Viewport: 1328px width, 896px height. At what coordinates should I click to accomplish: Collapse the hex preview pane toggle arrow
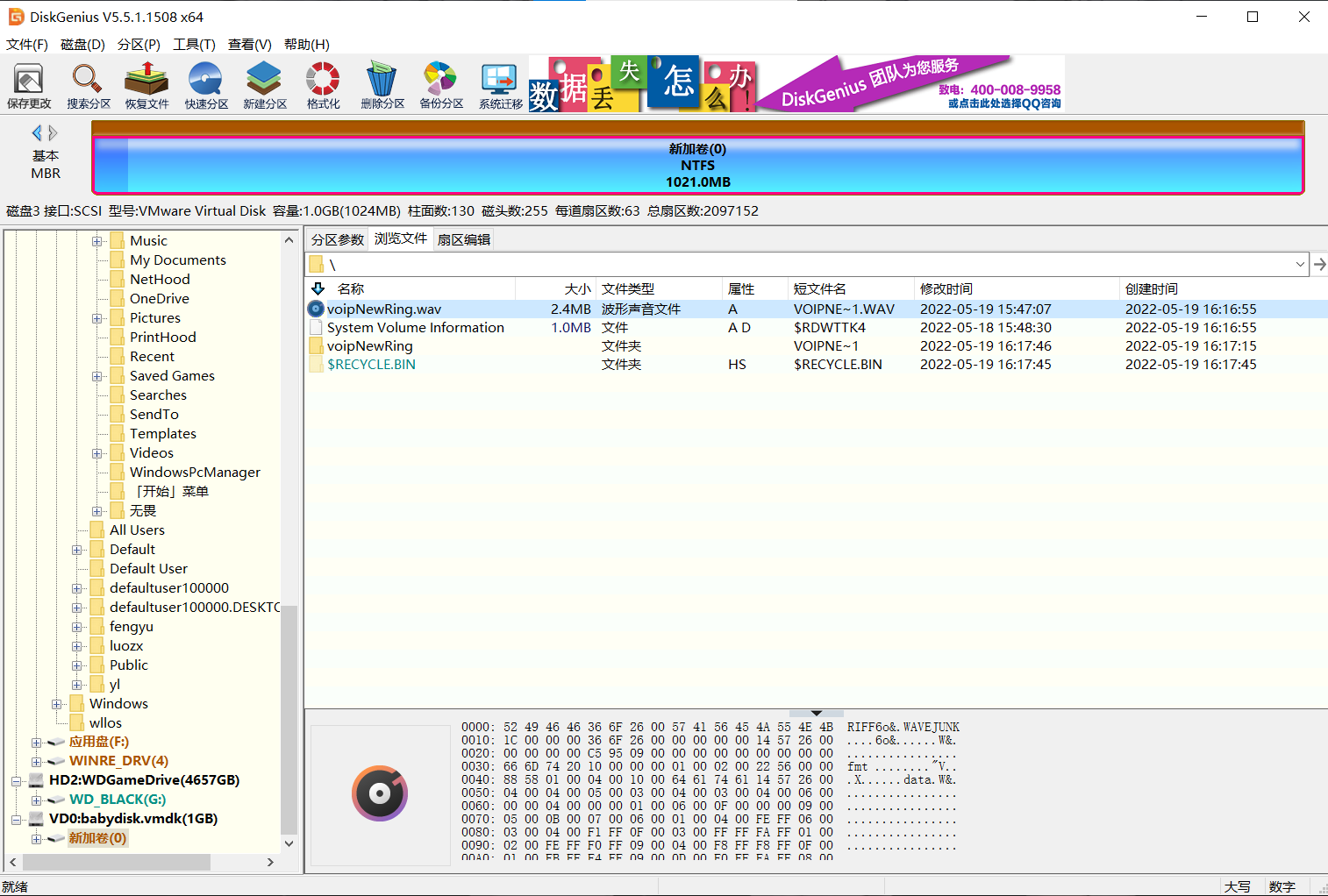[817, 713]
